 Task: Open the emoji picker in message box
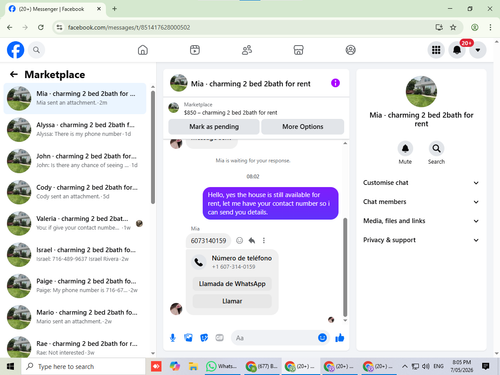(322, 338)
